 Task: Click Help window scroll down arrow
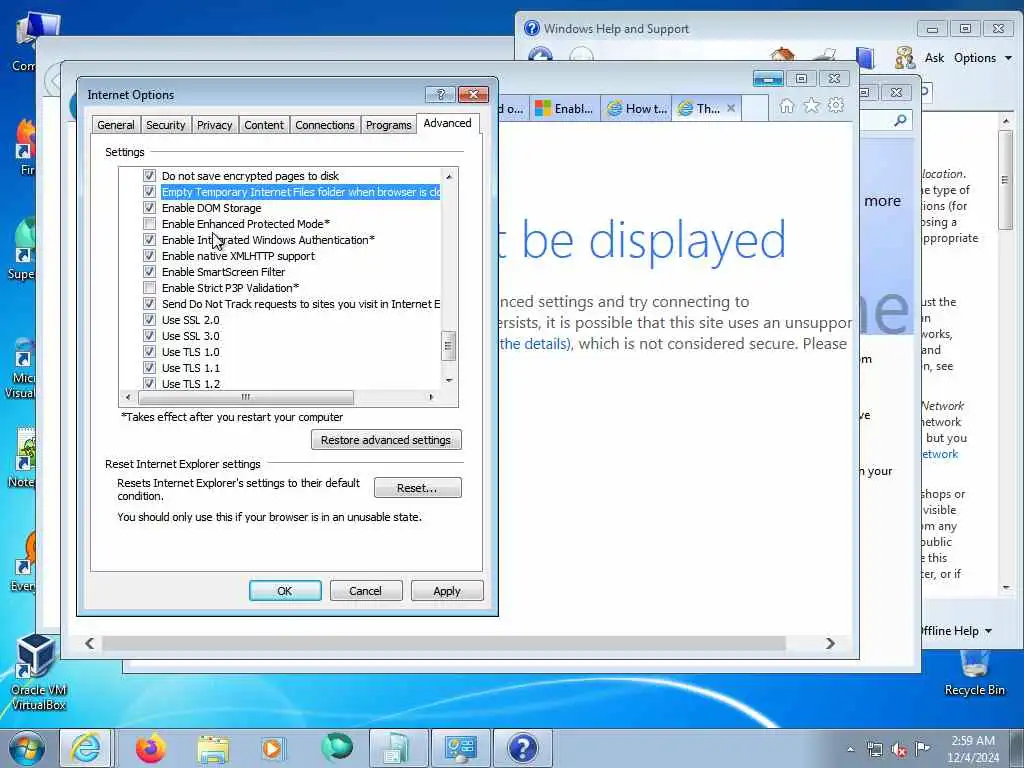point(1006,588)
